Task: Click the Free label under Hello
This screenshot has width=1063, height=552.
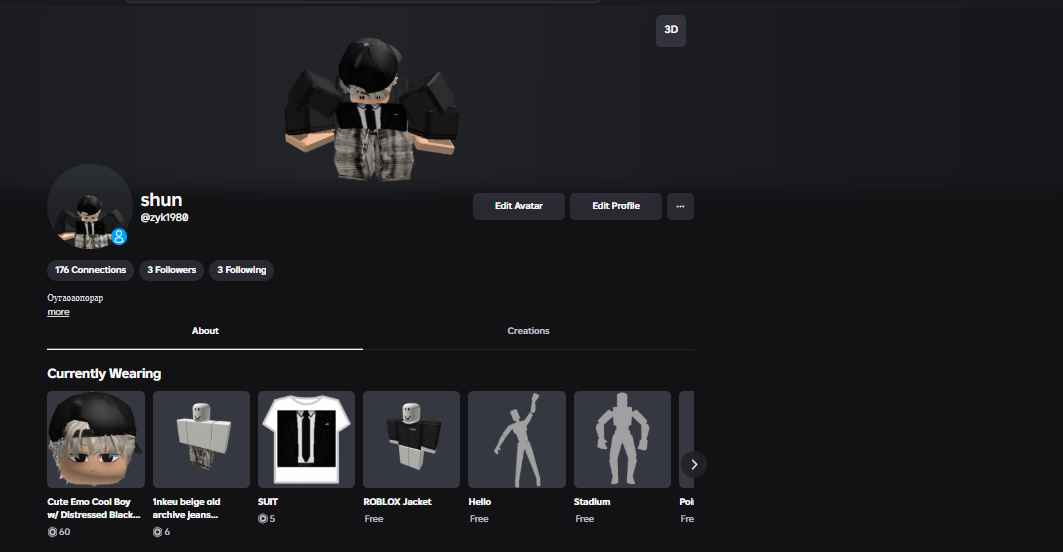Action: [479, 519]
